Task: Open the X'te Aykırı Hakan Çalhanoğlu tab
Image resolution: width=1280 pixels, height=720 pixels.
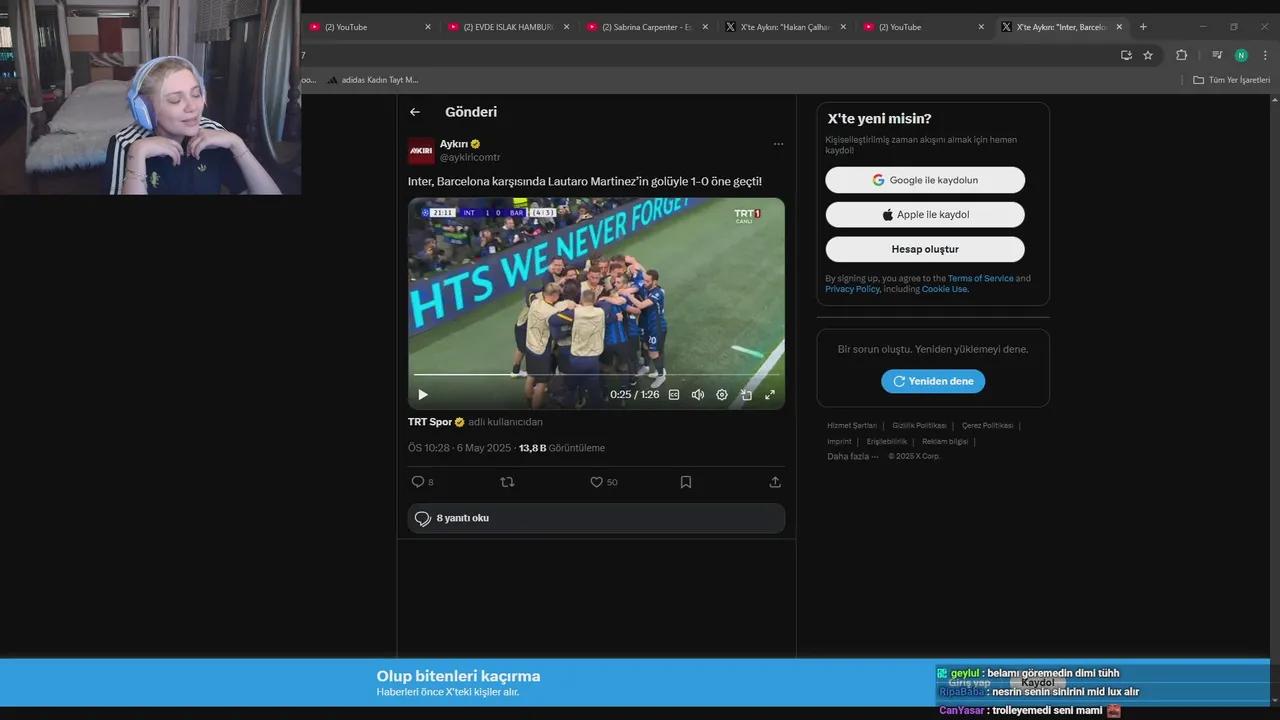Action: coord(785,27)
